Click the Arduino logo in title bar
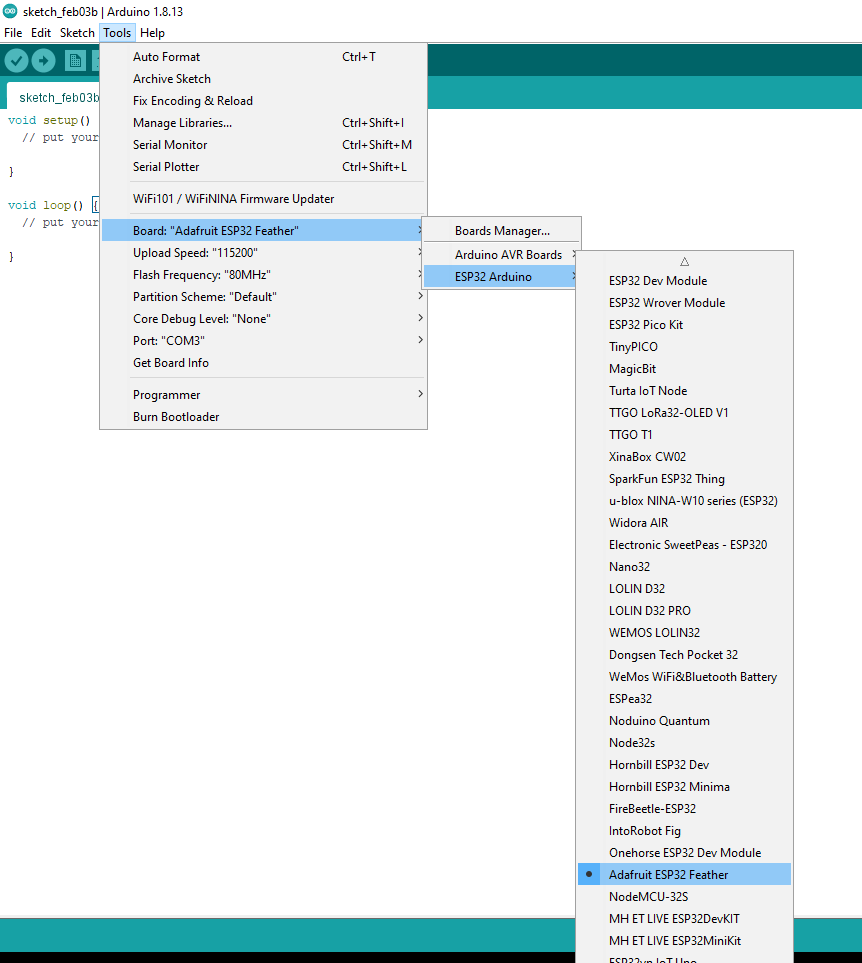 (10, 11)
